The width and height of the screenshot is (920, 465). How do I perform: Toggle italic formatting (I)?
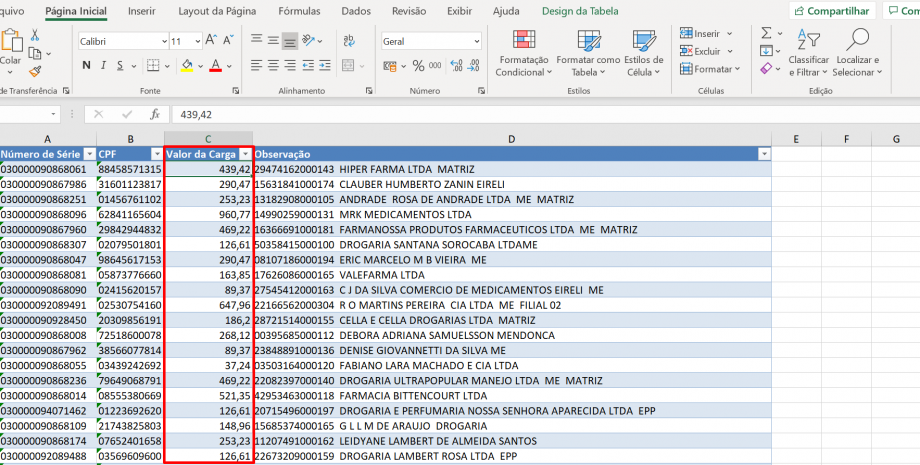tap(103, 66)
